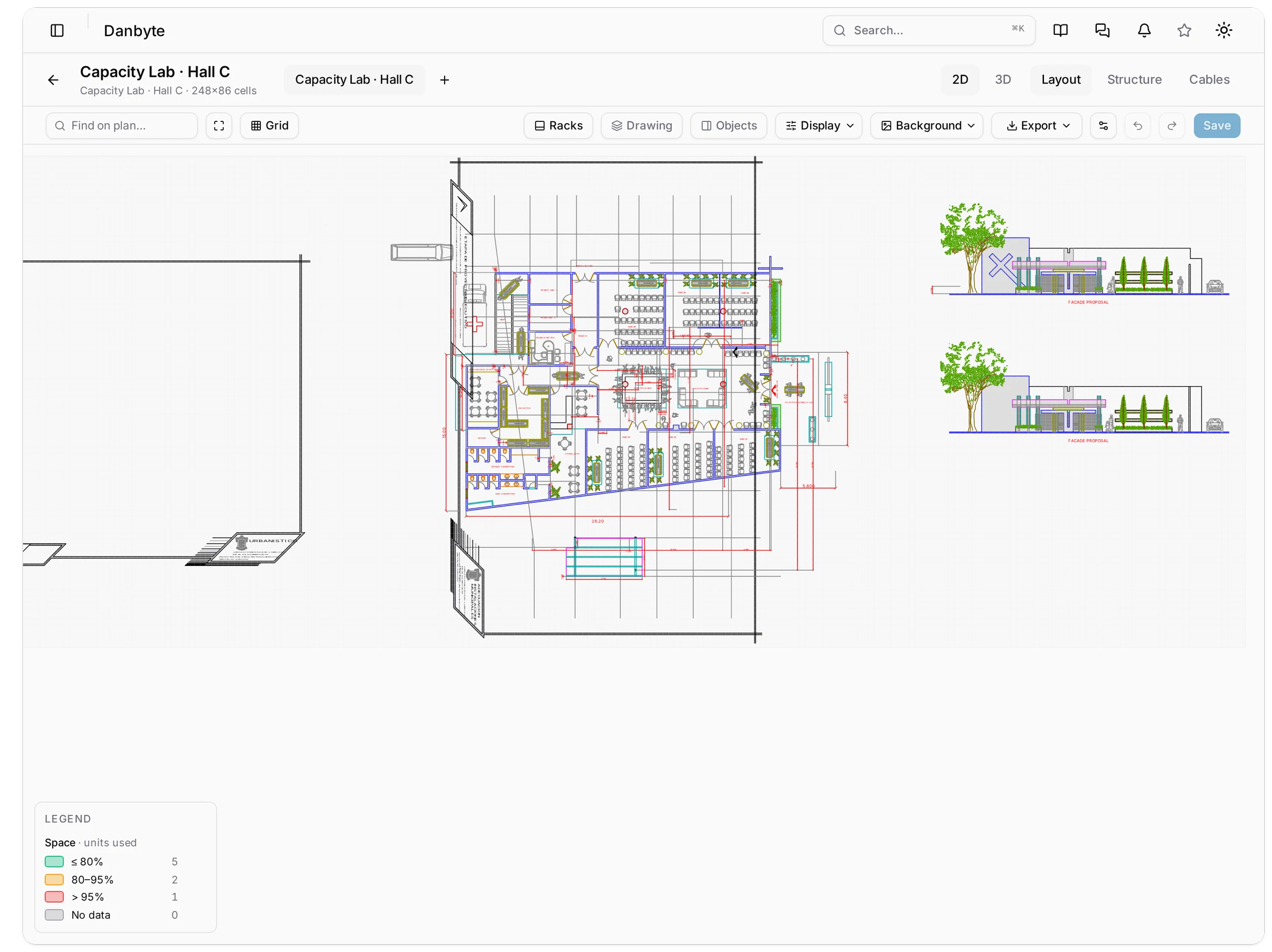Select the Layout tab
Screen dimensions: 1272x952
pyautogui.click(x=1060, y=79)
